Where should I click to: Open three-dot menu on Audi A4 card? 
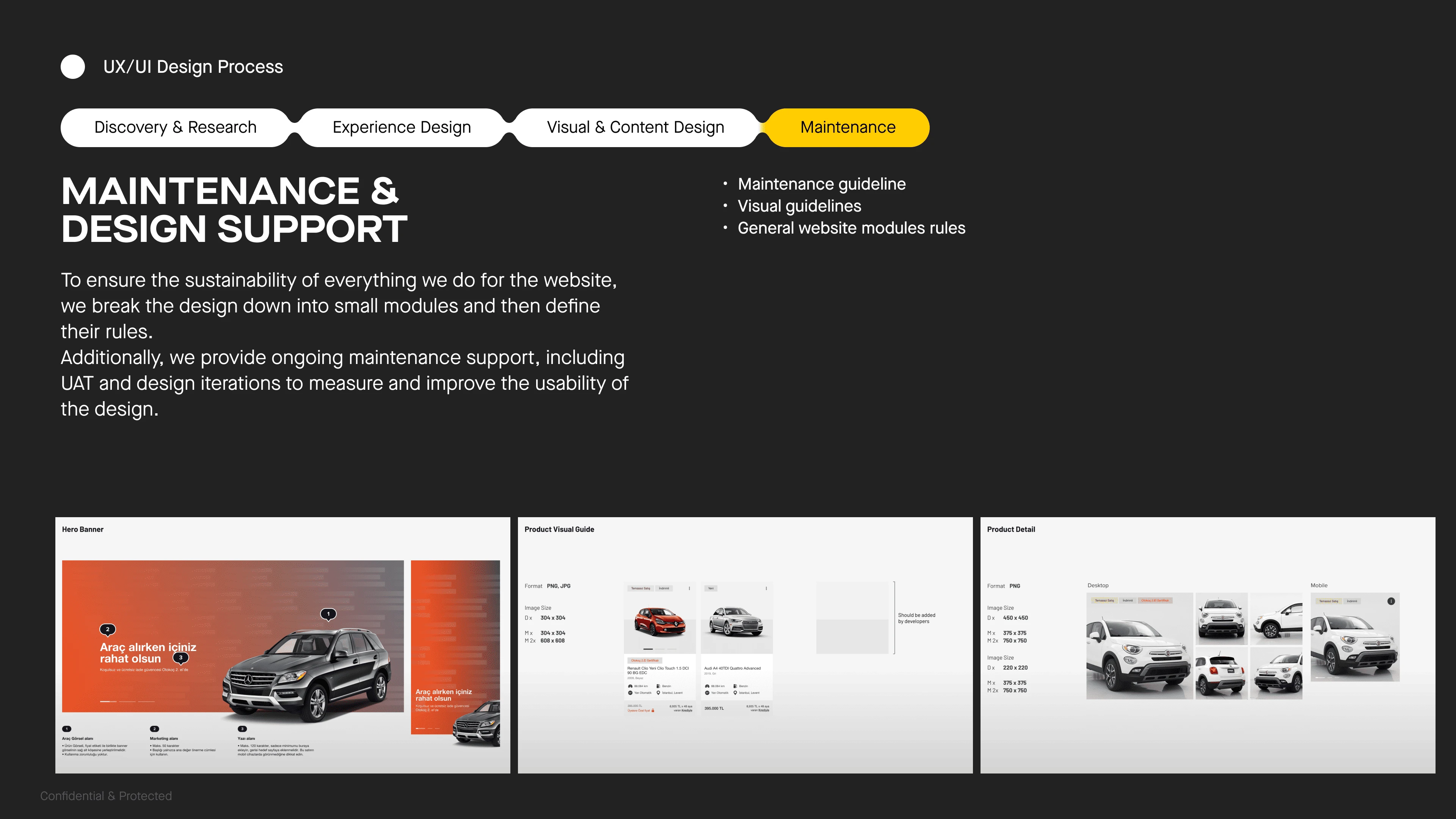(x=766, y=588)
